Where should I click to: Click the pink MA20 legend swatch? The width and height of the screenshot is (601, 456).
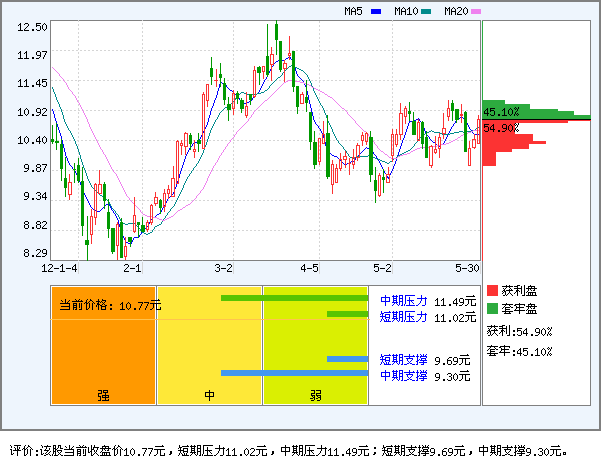476,12
